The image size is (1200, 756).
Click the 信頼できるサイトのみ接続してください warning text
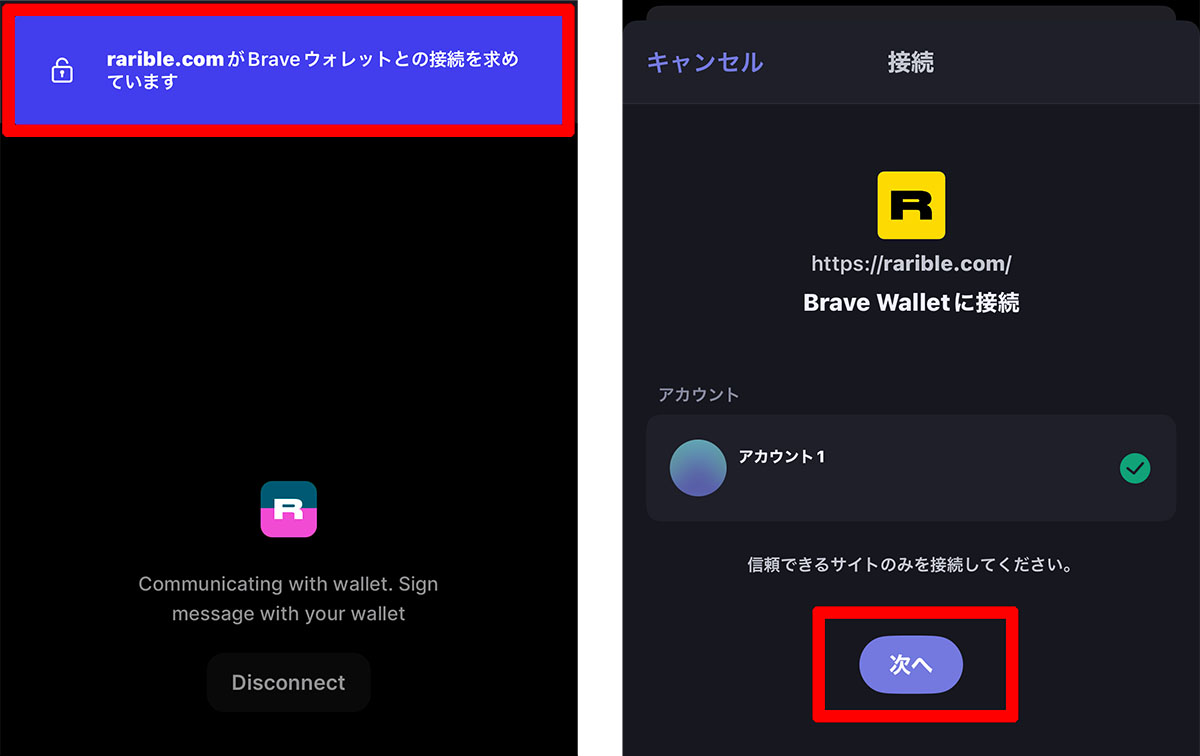(x=911, y=565)
